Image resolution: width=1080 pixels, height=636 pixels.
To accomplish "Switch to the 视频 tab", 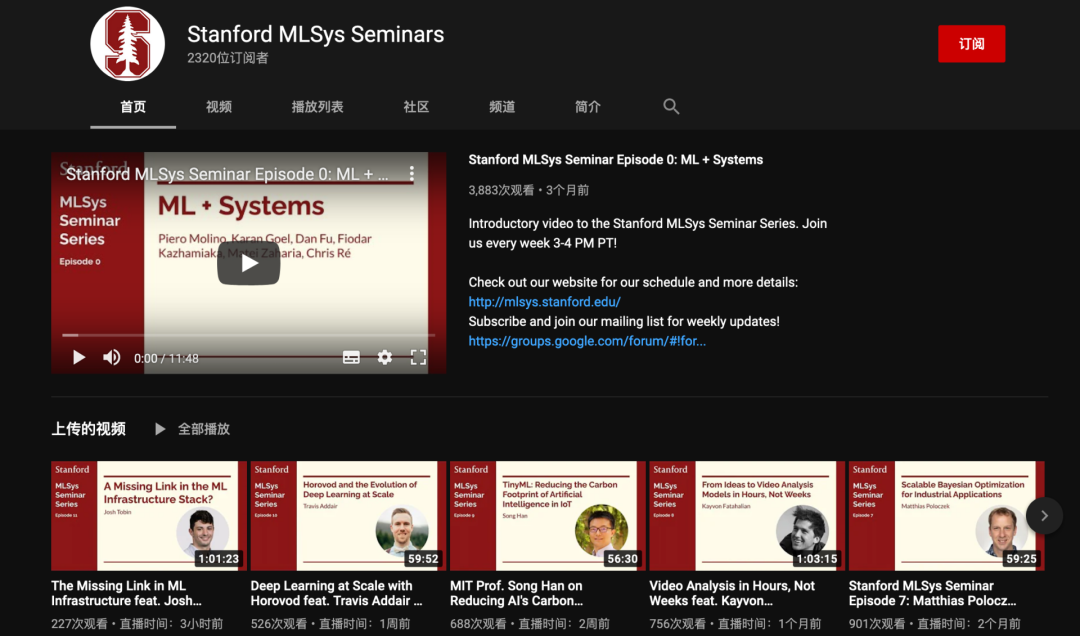I will pos(218,107).
